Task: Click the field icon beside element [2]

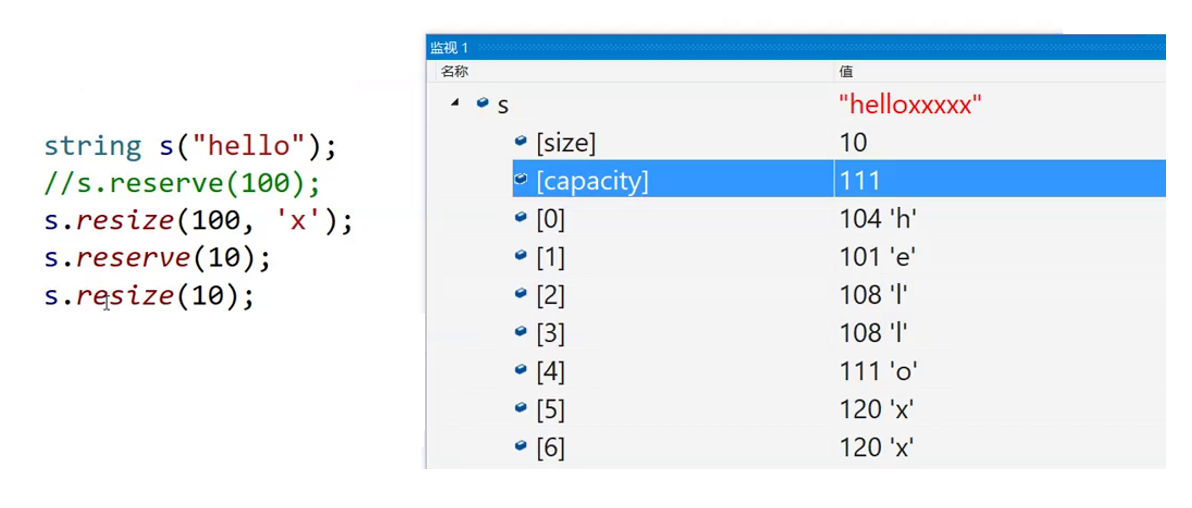Action: click(x=521, y=294)
